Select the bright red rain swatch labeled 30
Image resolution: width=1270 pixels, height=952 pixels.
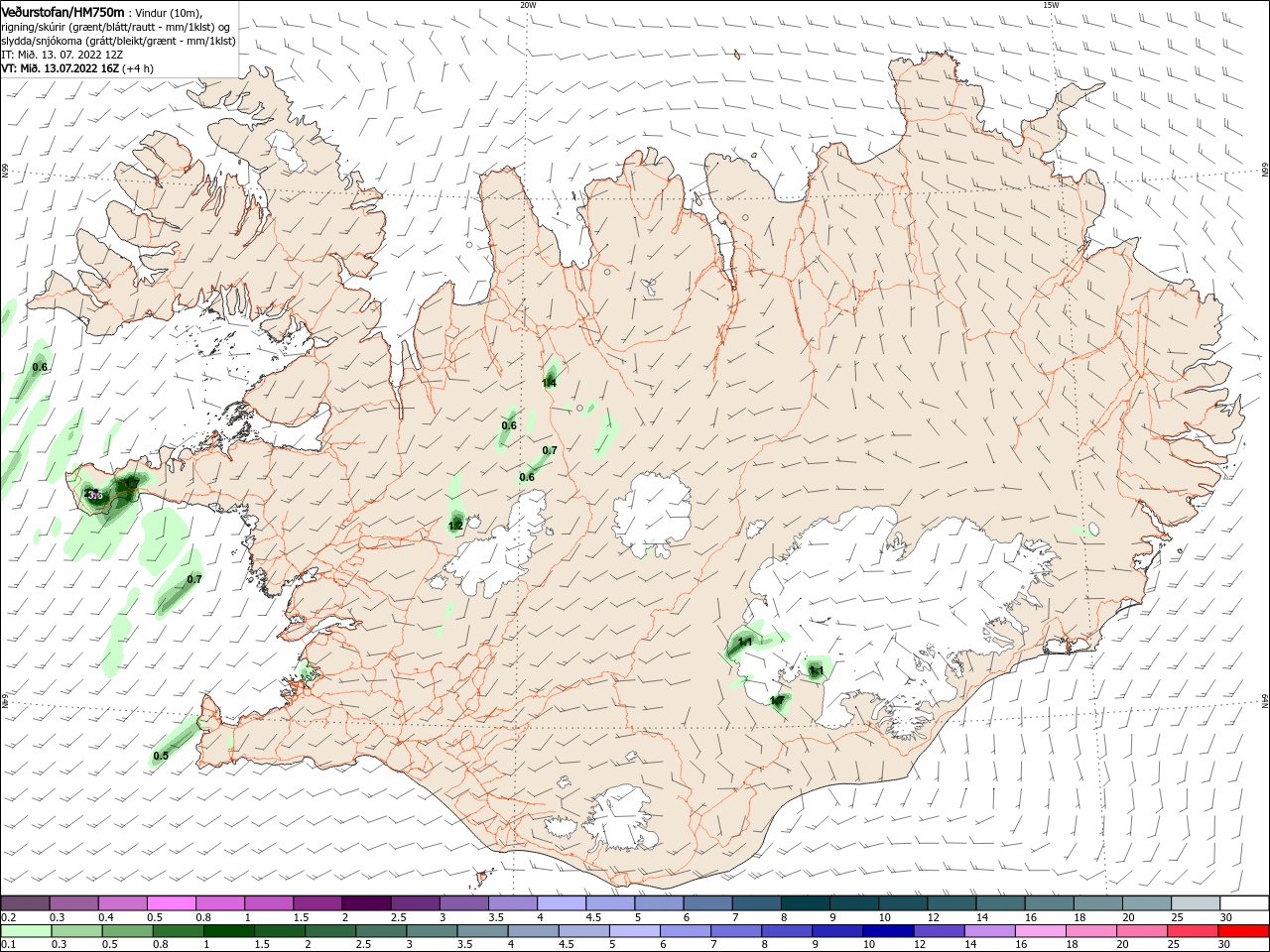point(1242,931)
